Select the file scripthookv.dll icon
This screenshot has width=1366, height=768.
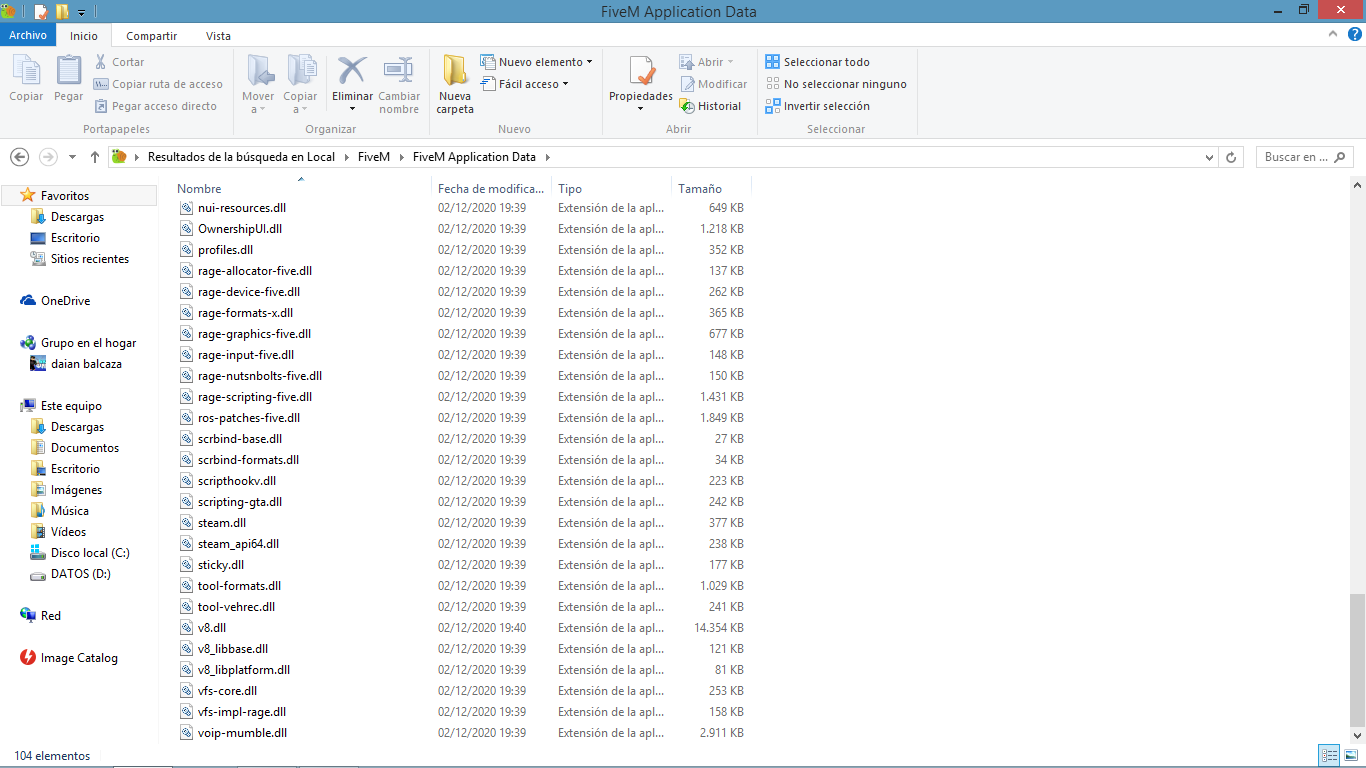pos(186,481)
